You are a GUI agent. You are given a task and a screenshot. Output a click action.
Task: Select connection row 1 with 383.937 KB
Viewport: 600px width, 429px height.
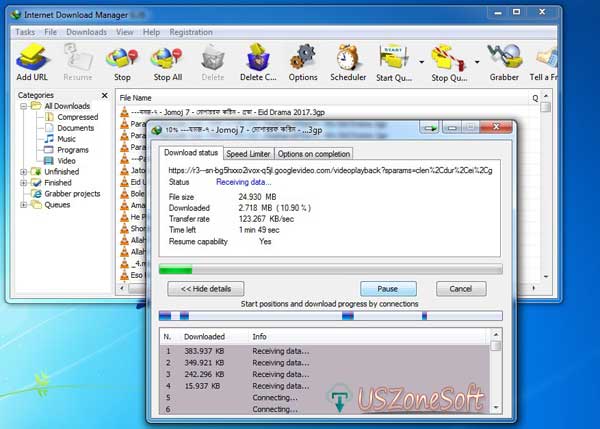click(324, 351)
